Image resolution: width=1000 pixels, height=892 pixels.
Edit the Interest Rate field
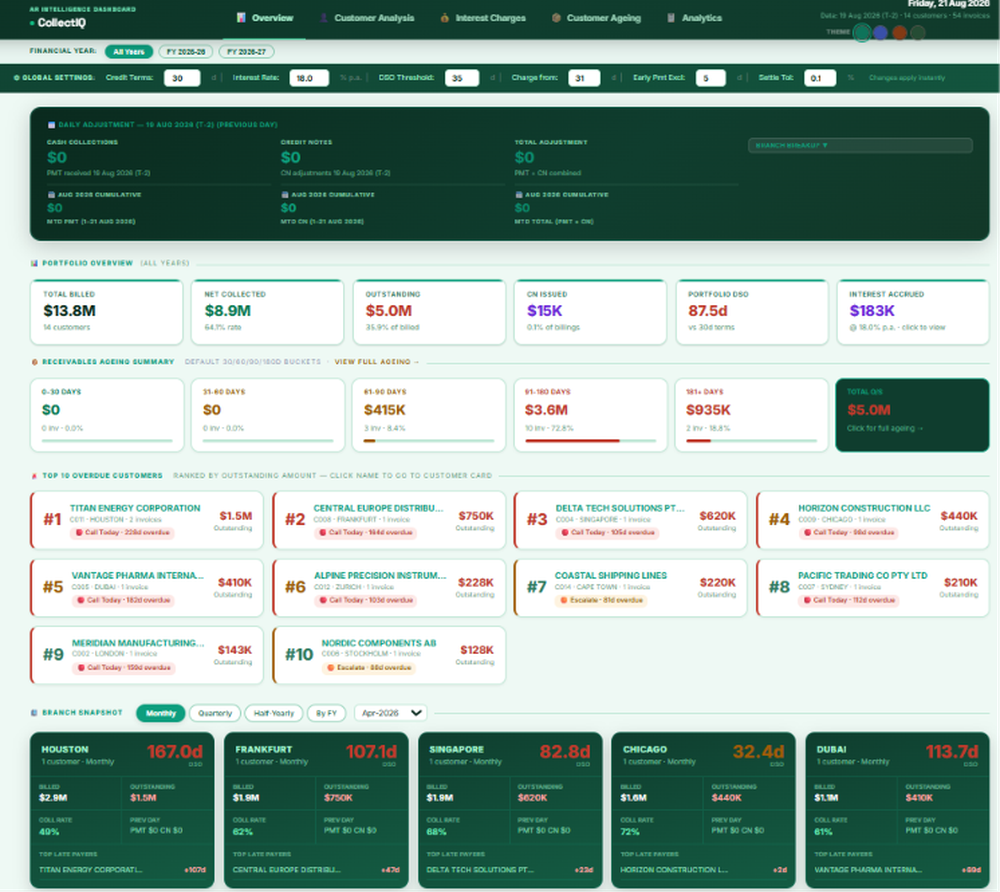[309, 78]
